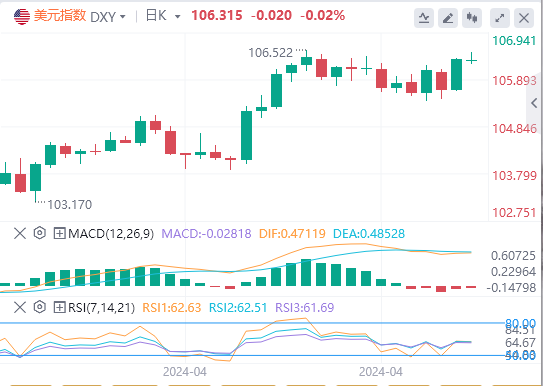Image resolution: width=543 pixels, height=386 pixels.
Task: Expand the RSI indicator pane
Action: [x=59, y=307]
